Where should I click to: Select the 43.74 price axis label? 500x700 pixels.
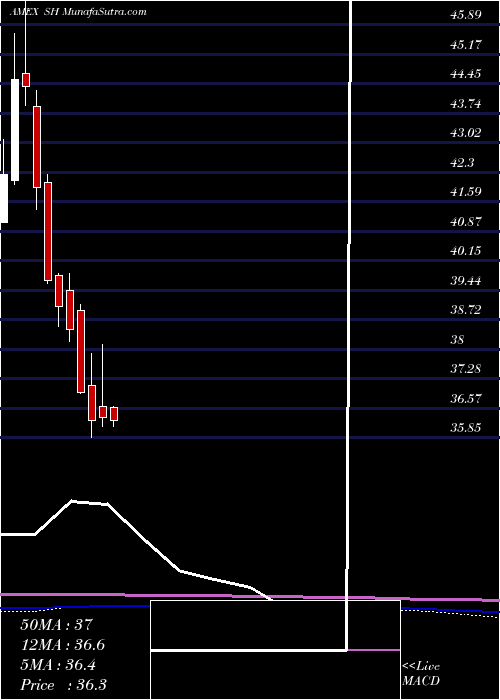466,104
